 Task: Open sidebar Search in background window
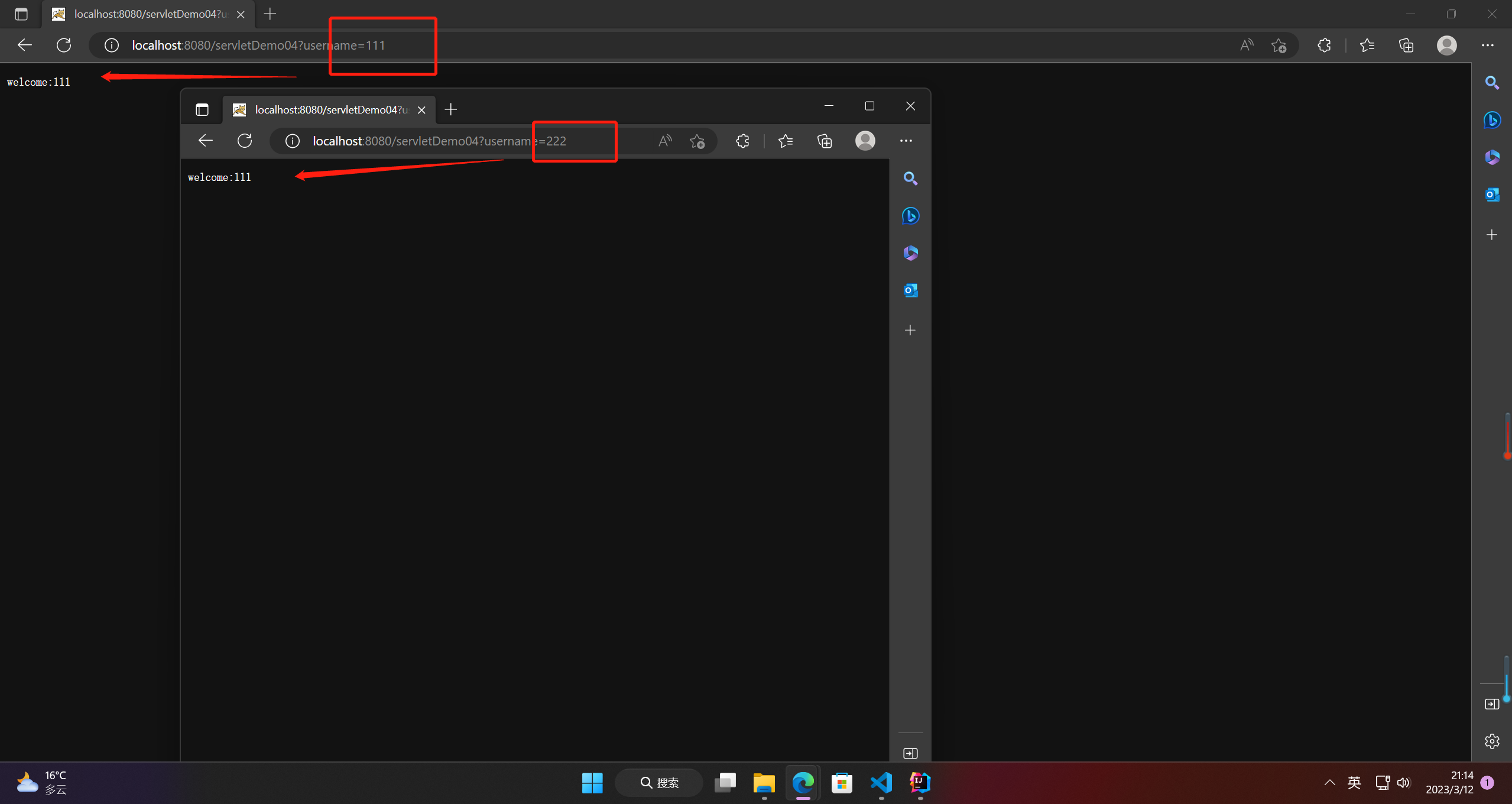point(1492,83)
